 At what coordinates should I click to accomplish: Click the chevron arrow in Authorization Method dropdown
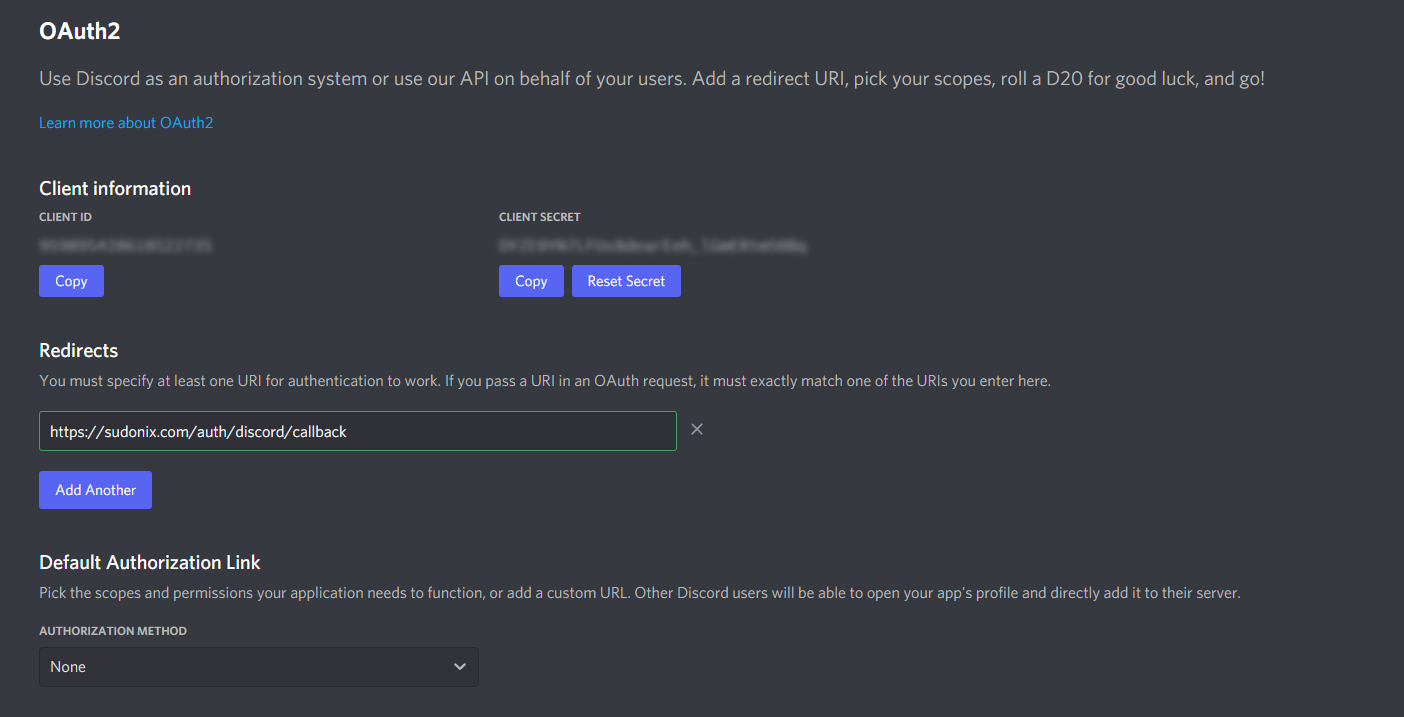[x=459, y=667]
